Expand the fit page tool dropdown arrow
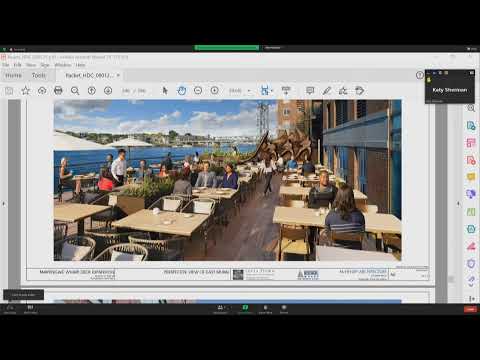This screenshot has width=480, height=360. [x=272, y=91]
